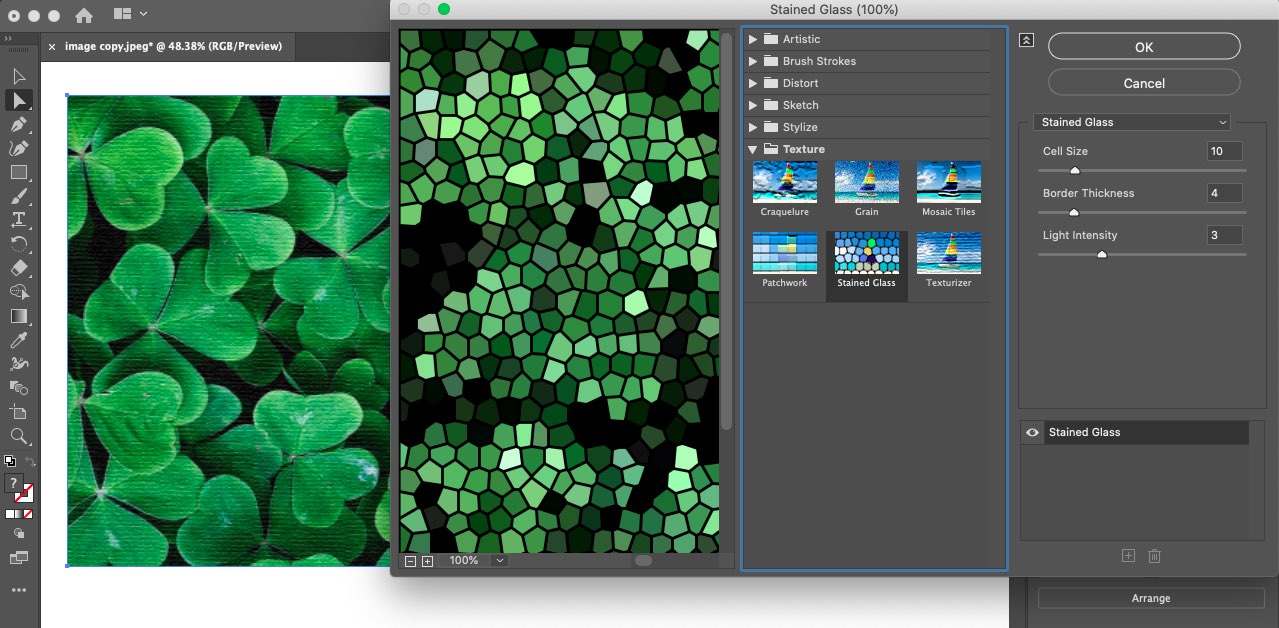
Task: Select the Eraser tool
Action: point(18,268)
